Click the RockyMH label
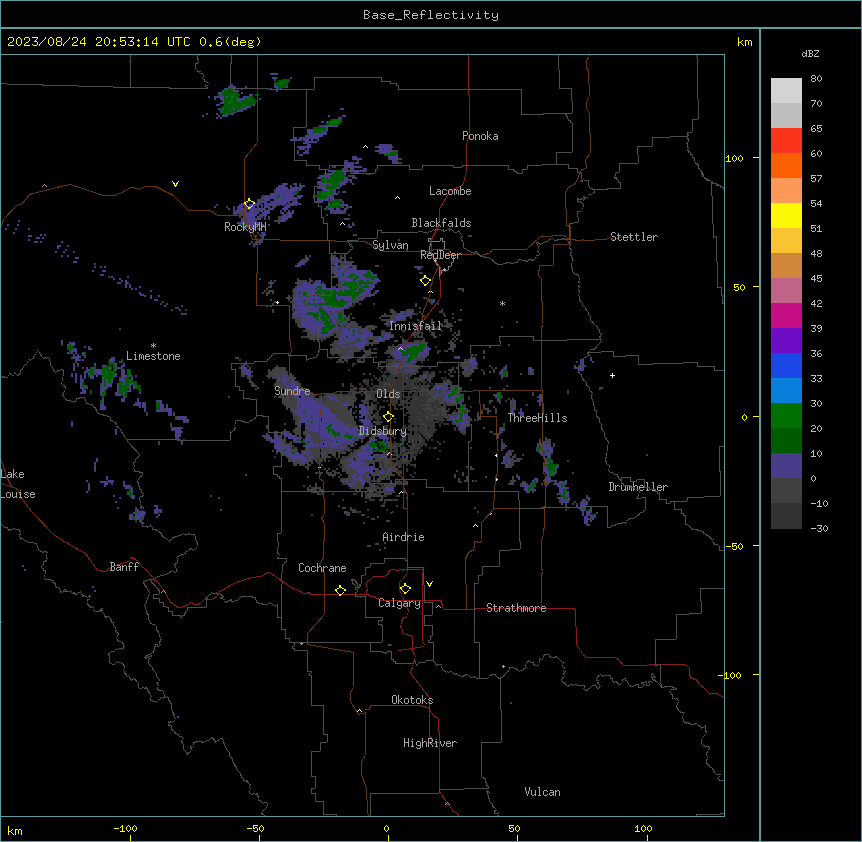The height and width of the screenshot is (842, 862). tap(245, 227)
